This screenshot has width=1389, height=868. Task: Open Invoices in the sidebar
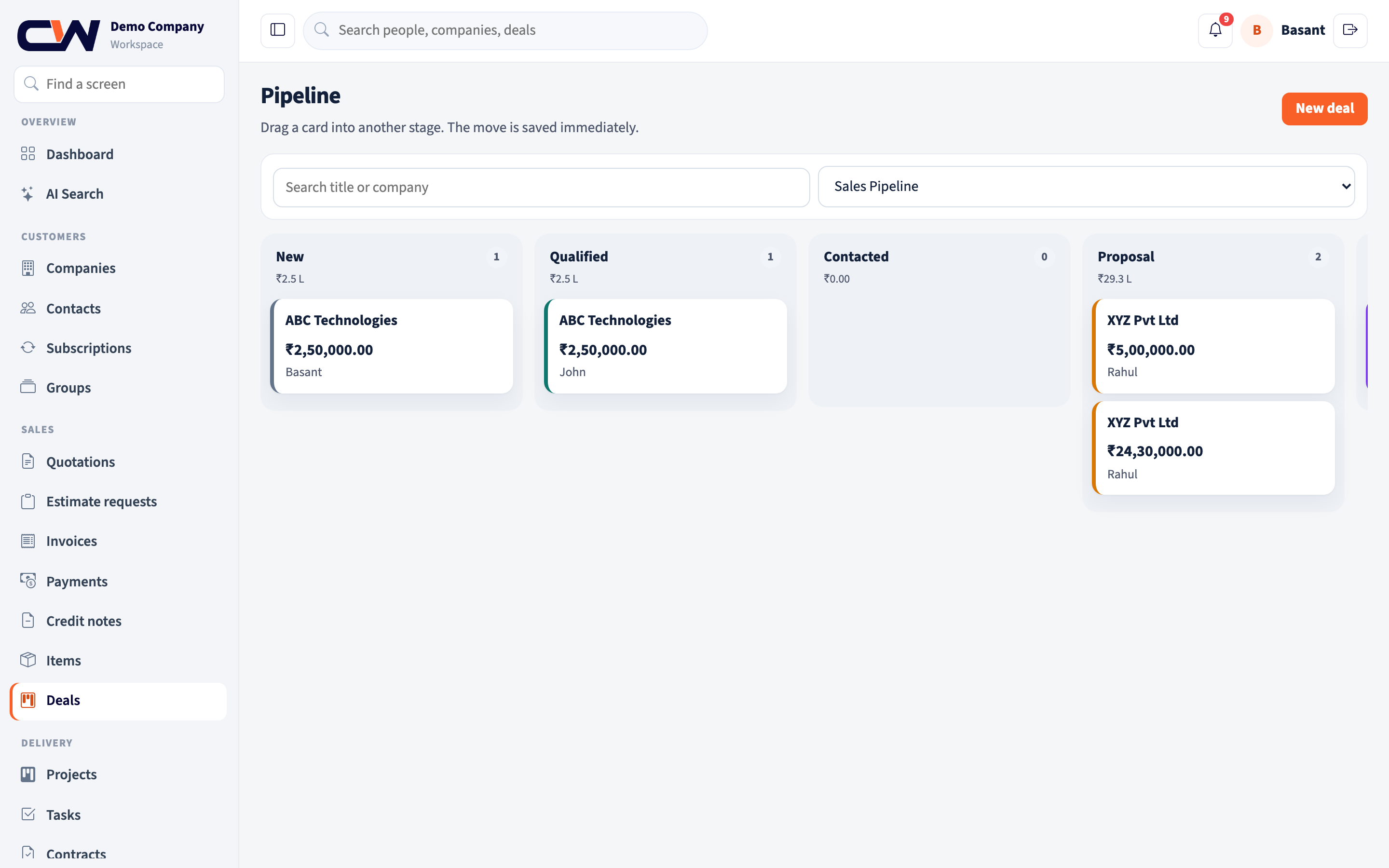click(118, 541)
